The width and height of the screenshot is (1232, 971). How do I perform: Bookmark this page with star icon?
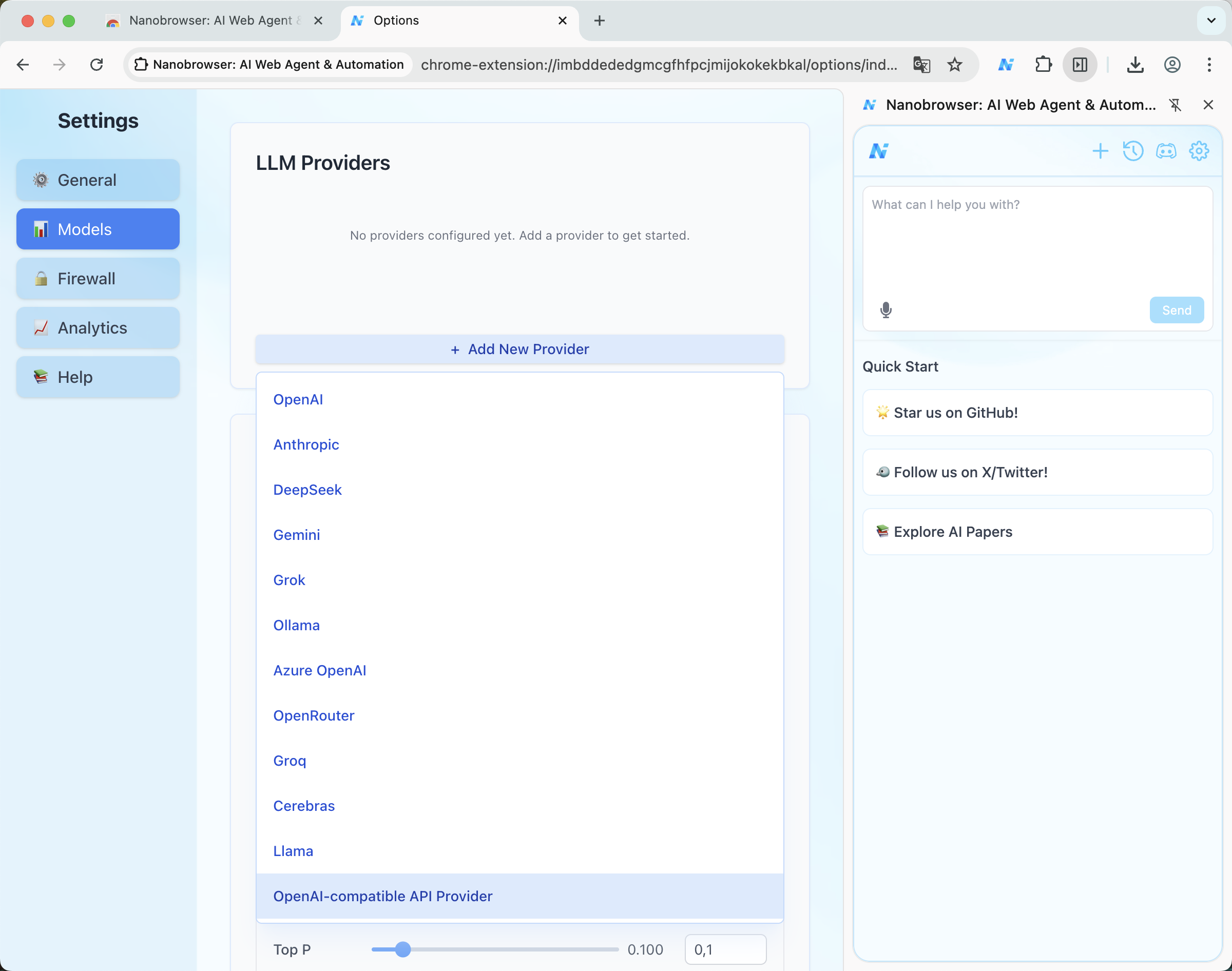(x=954, y=65)
